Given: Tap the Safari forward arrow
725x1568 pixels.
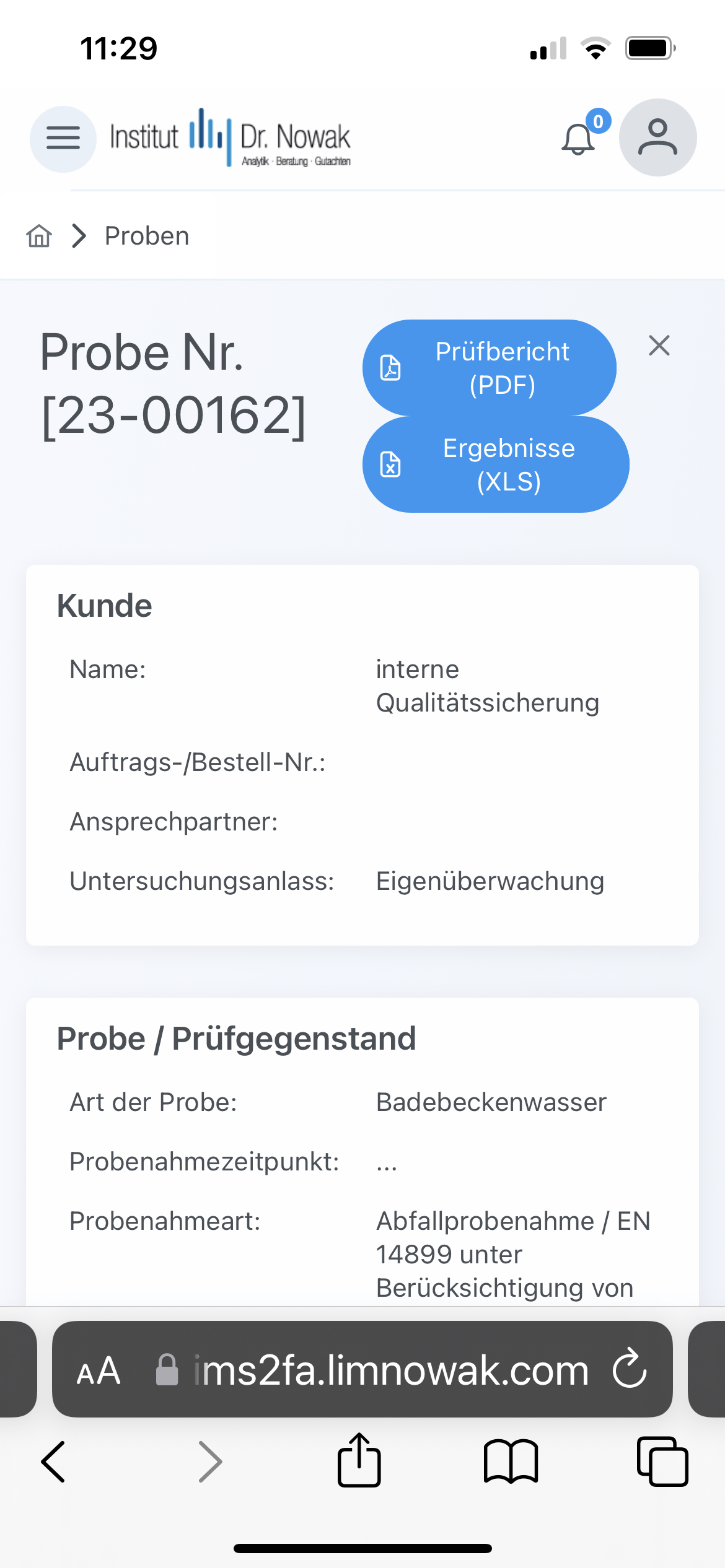Looking at the screenshot, I should click(210, 1461).
